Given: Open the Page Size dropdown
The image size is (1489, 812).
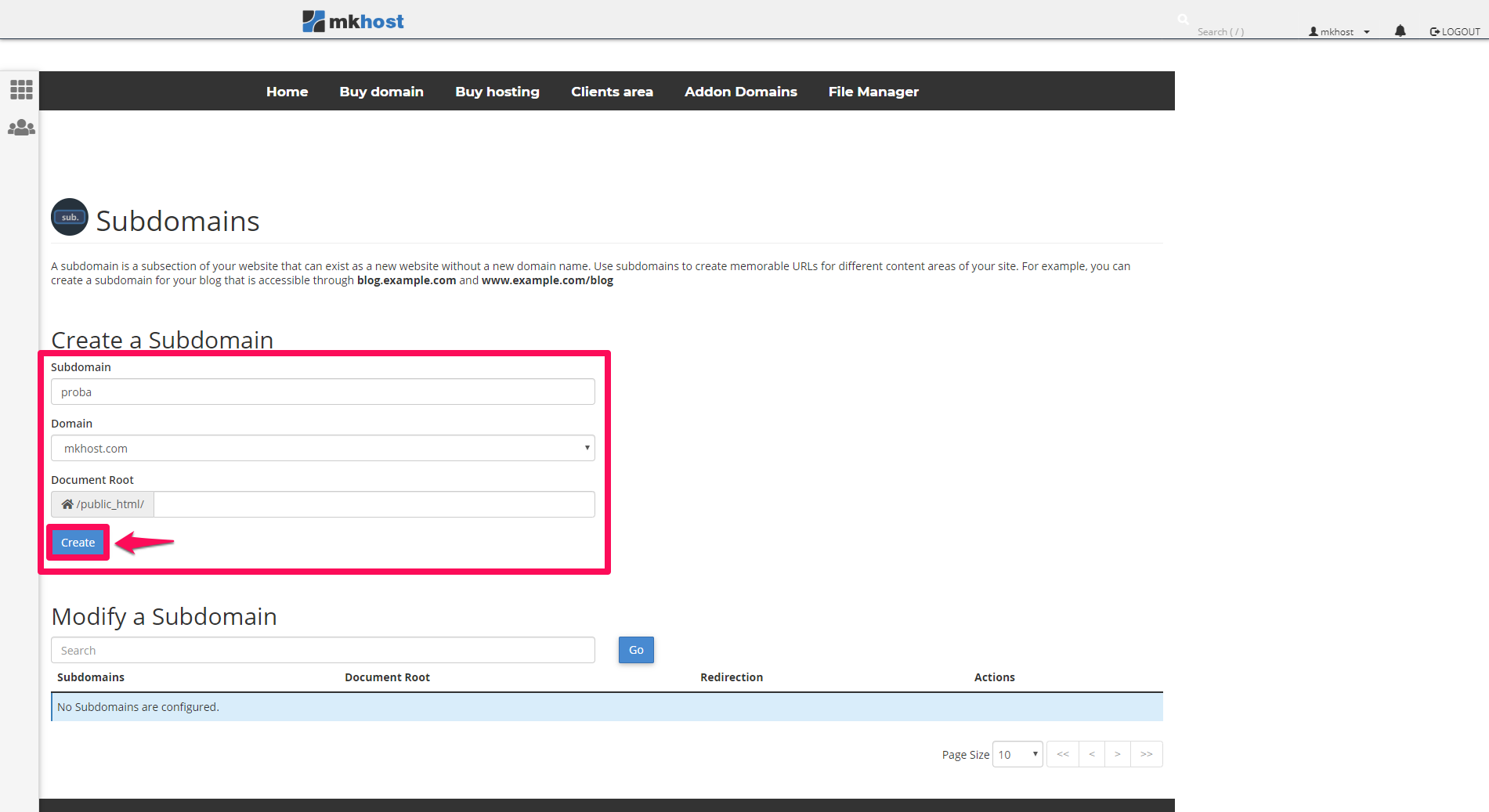Looking at the screenshot, I should click(1017, 754).
